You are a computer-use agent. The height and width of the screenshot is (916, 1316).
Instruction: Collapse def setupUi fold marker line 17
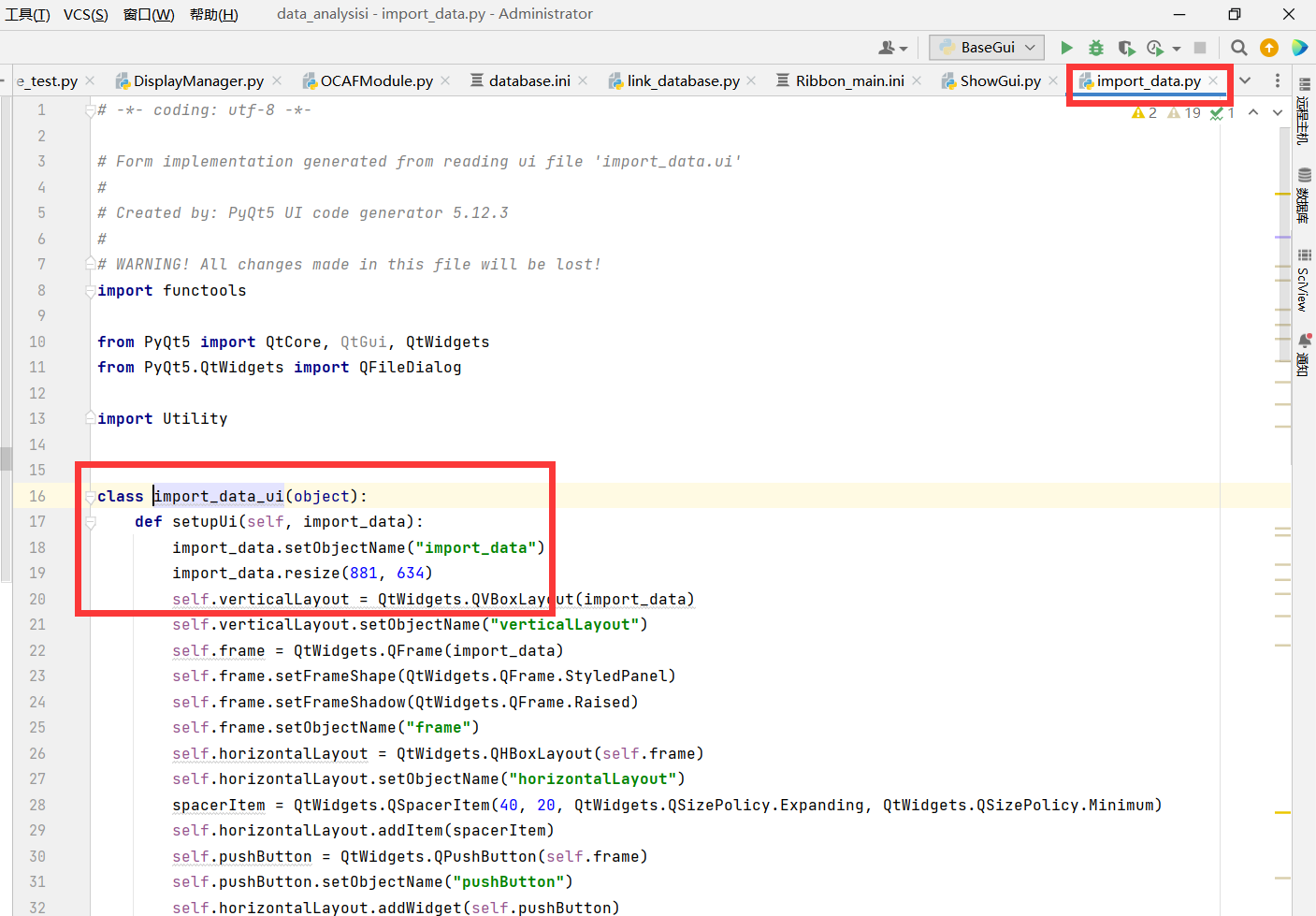click(90, 522)
